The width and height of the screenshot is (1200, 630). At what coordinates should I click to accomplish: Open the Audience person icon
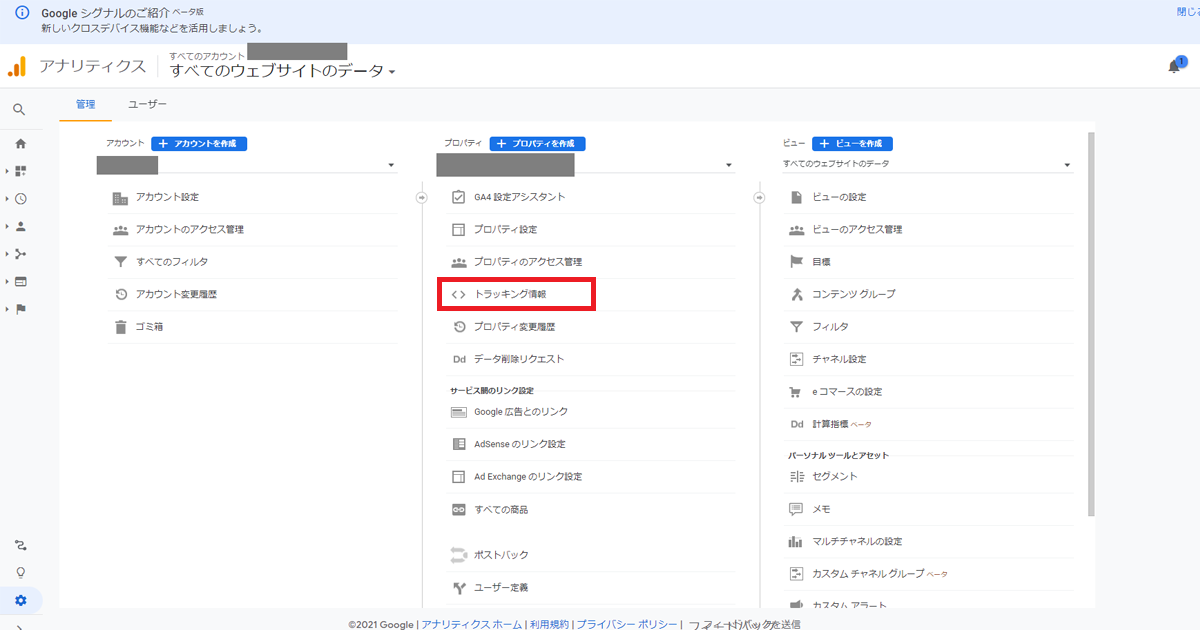pos(20,226)
